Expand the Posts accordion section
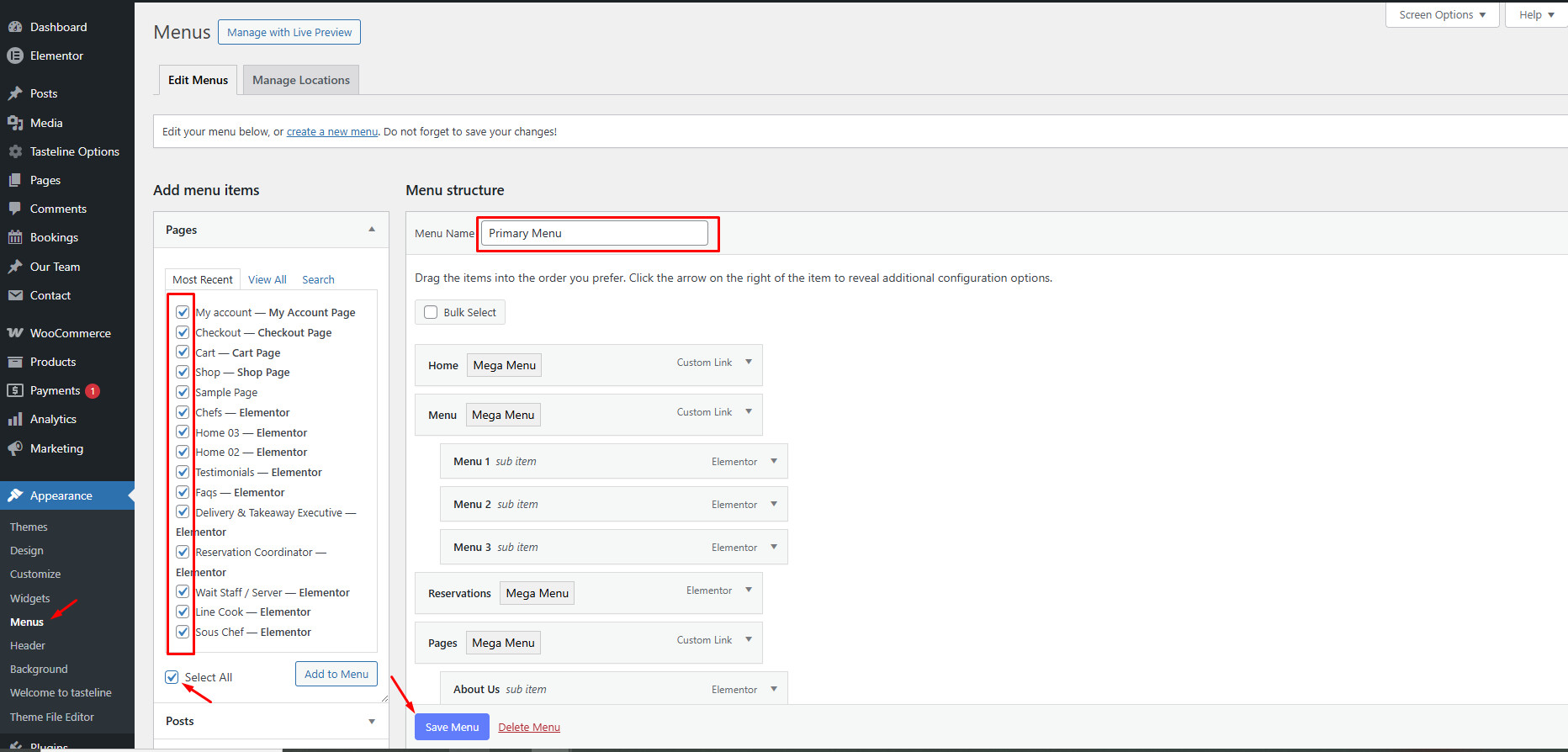The height and width of the screenshot is (752, 1568). 371,721
